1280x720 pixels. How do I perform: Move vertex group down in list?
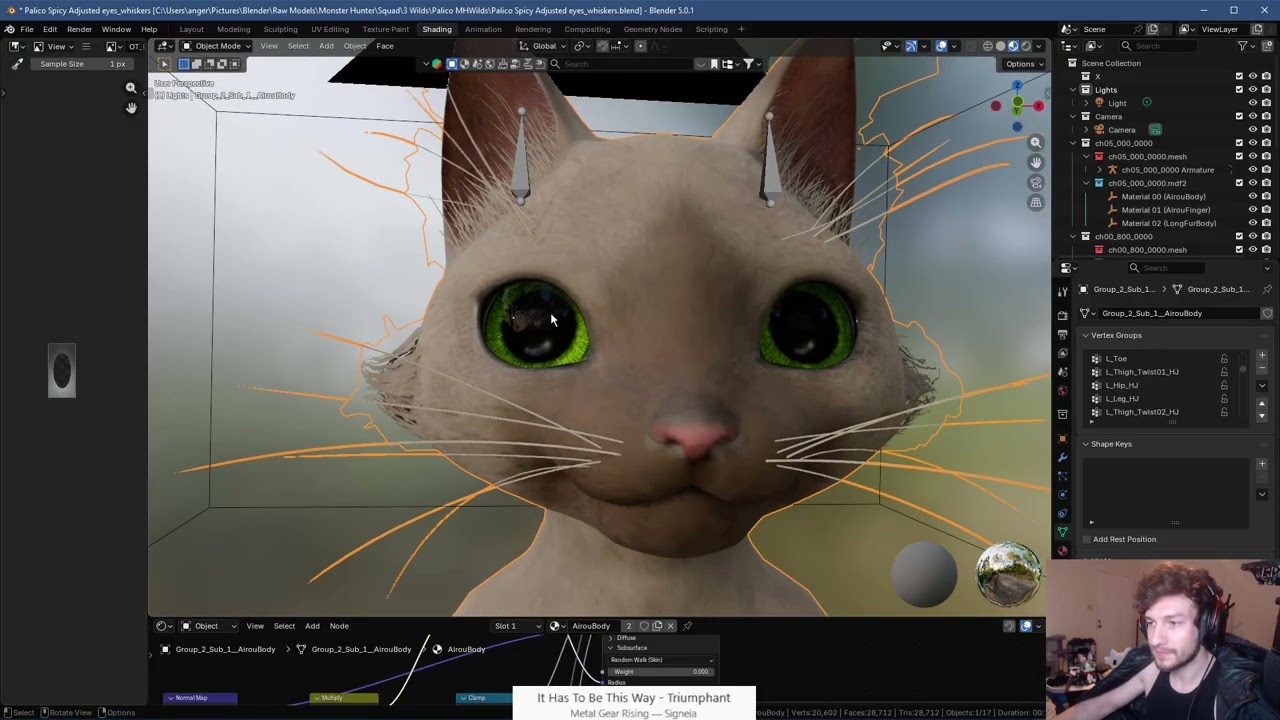[1262, 415]
